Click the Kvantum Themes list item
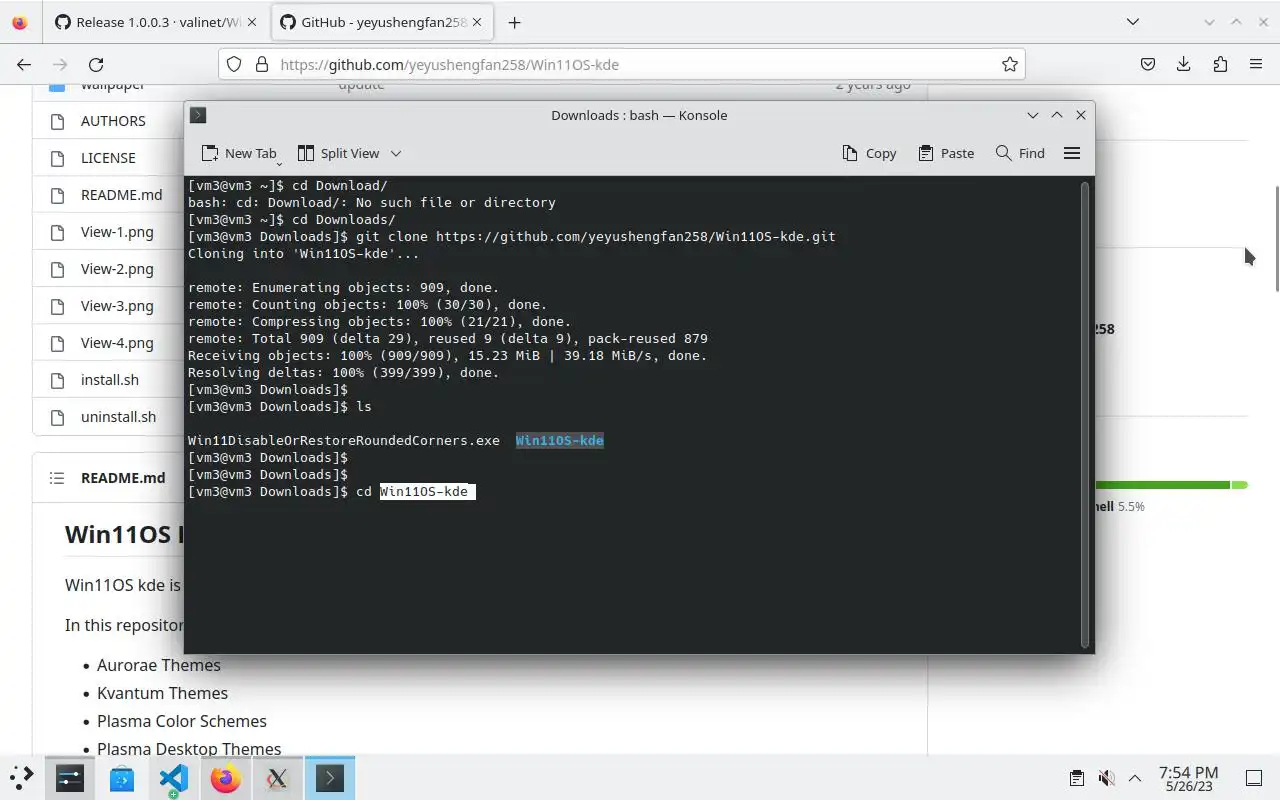The height and width of the screenshot is (800, 1280). [x=162, y=693]
